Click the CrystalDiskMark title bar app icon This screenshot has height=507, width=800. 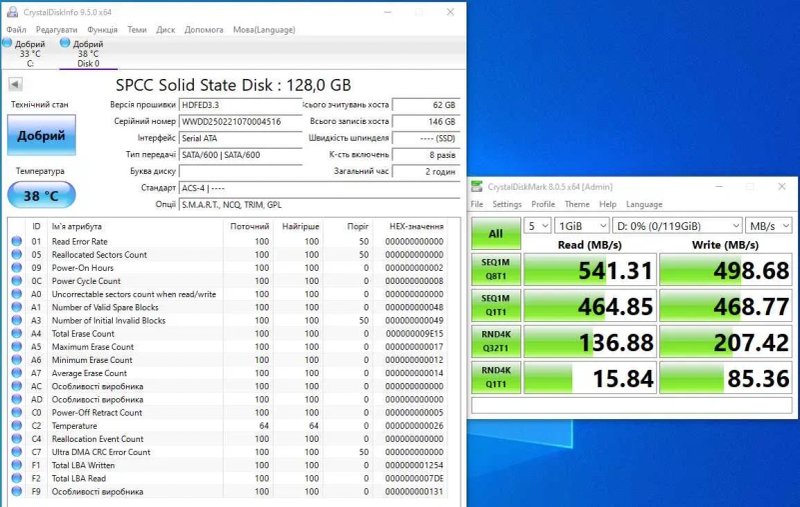(477, 187)
